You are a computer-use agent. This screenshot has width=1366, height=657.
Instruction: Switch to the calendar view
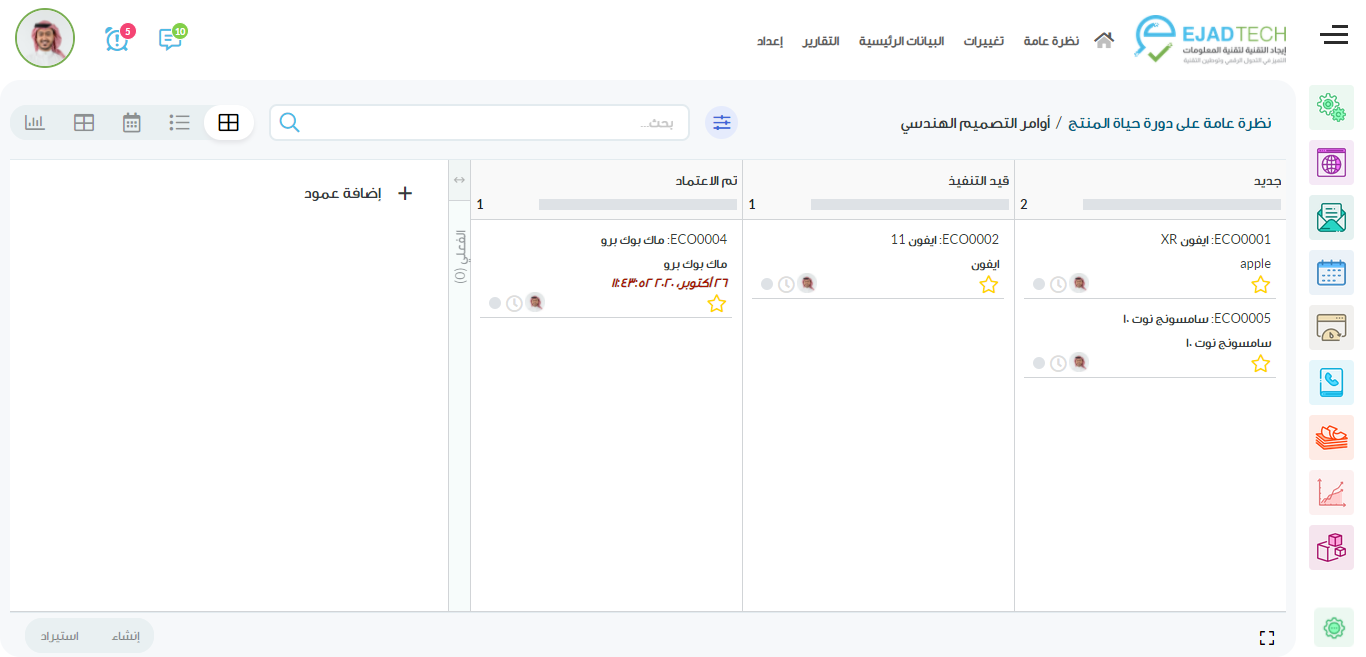click(132, 123)
